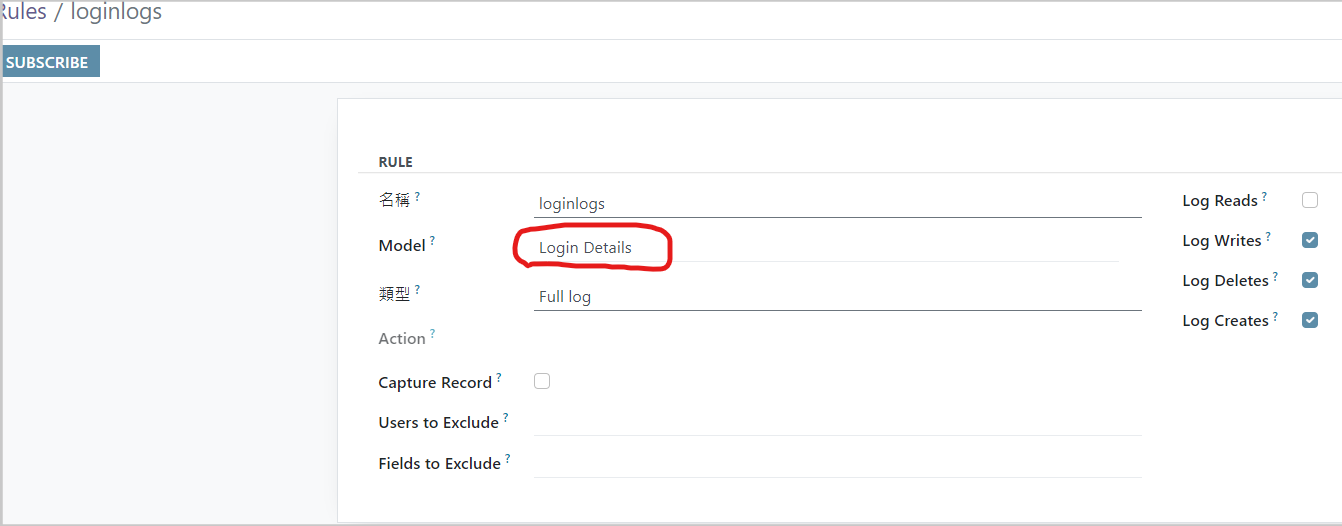Click help icon next to 類型 label
The image size is (1342, 526).
tap(417, 290)
